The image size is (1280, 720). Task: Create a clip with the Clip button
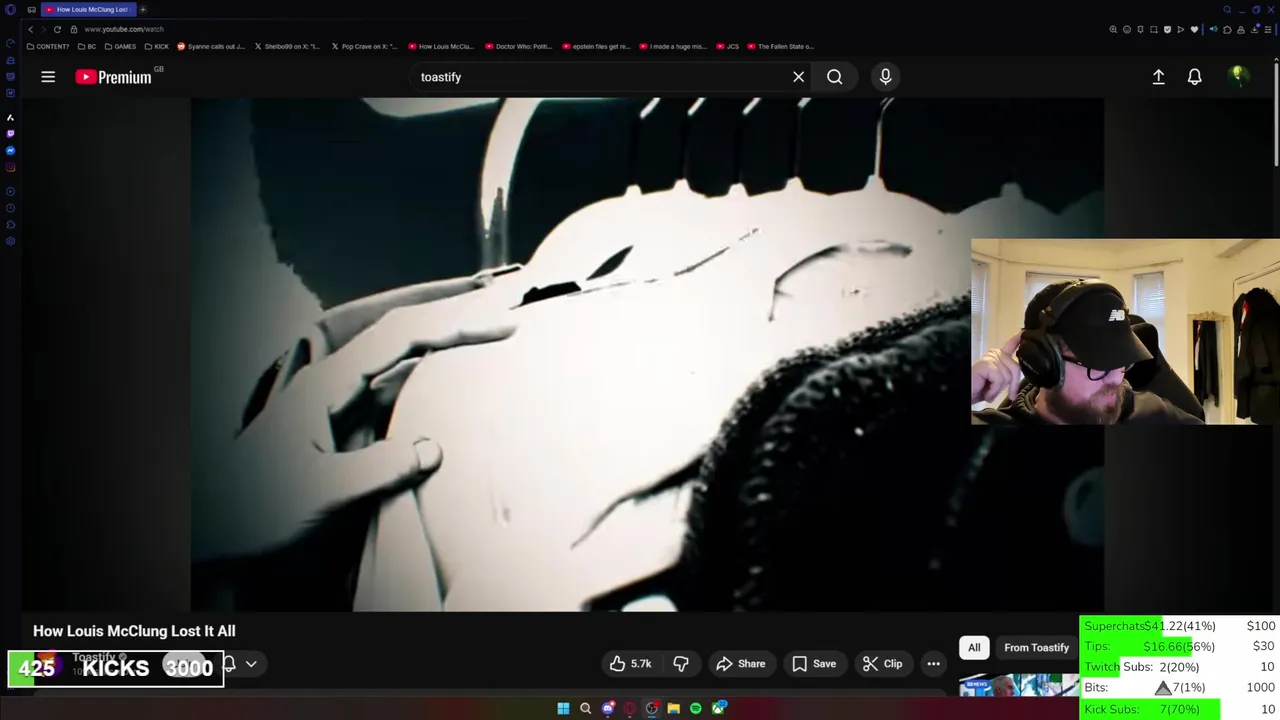(882, 664)
